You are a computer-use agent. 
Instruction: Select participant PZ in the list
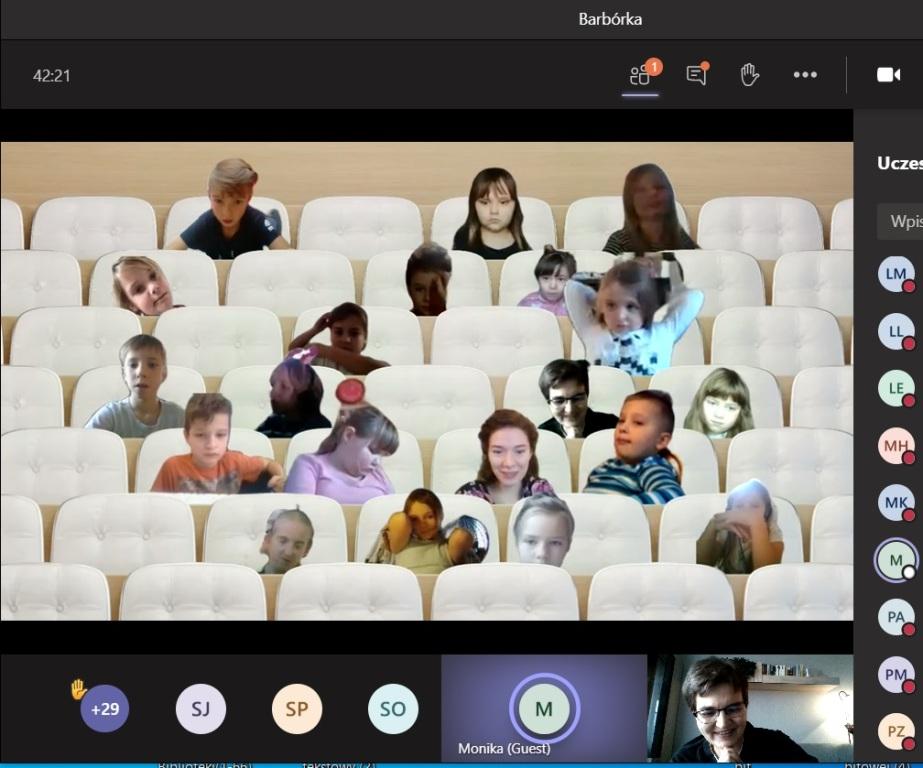pyautogui.click(x=896, y=731)
